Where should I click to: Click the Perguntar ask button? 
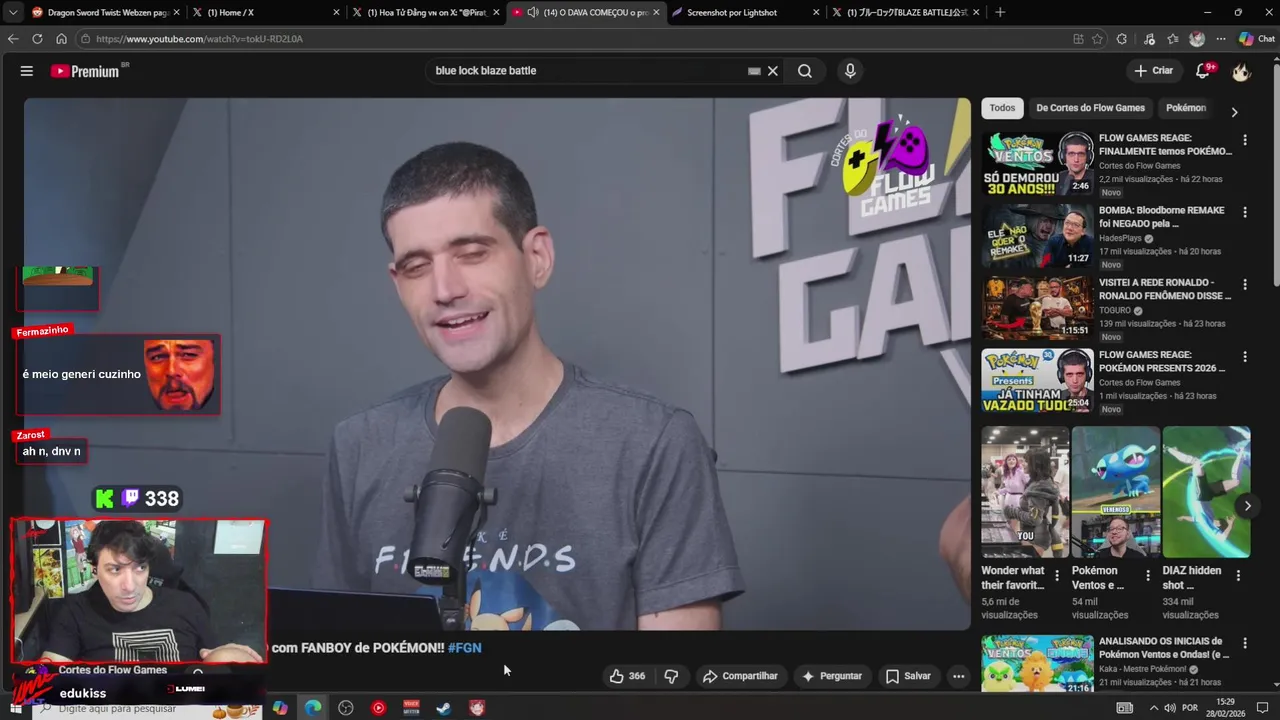pyautogui.click(x=831, y=676)
